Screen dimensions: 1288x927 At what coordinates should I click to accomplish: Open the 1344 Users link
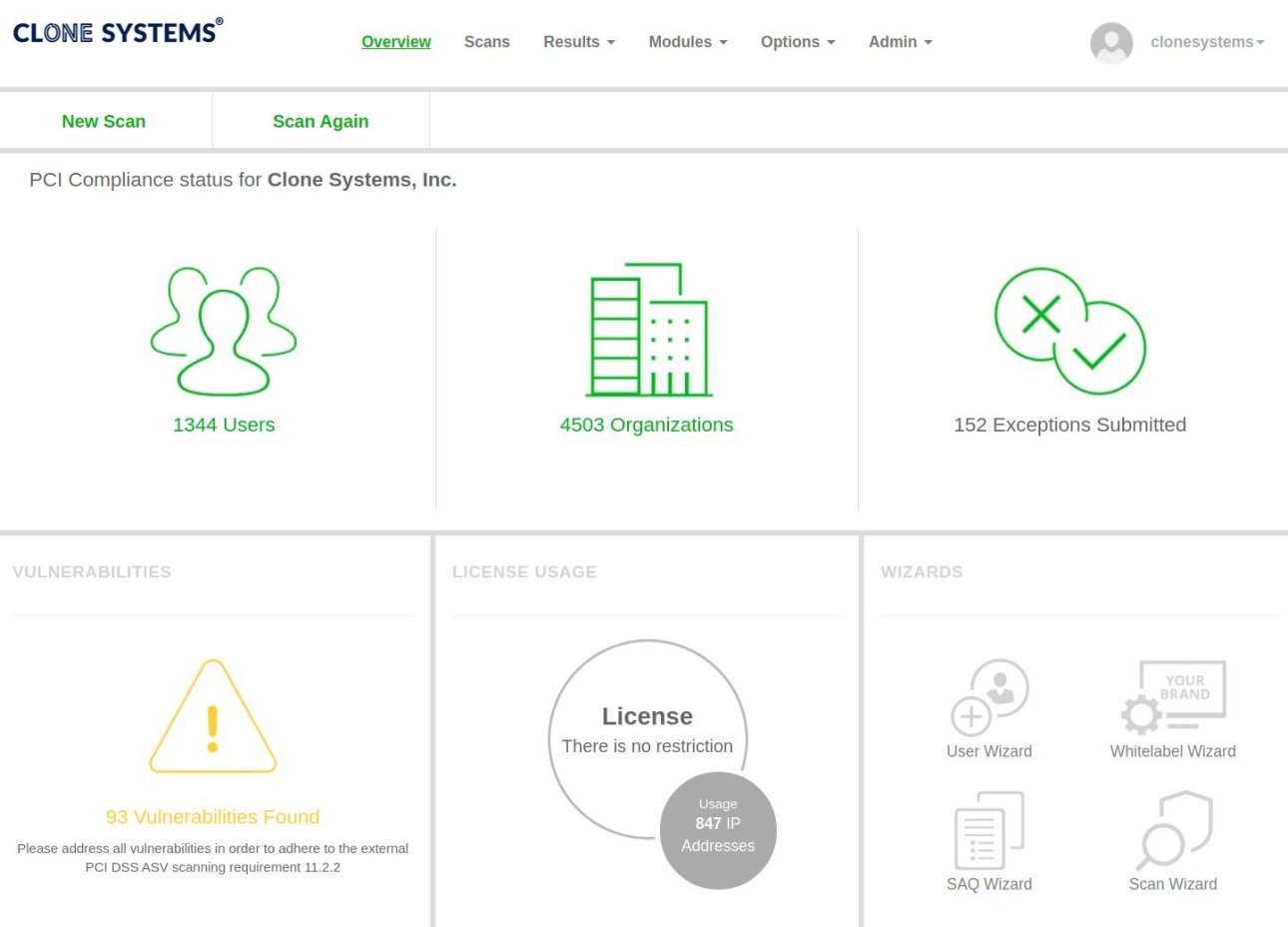(224, 425)
